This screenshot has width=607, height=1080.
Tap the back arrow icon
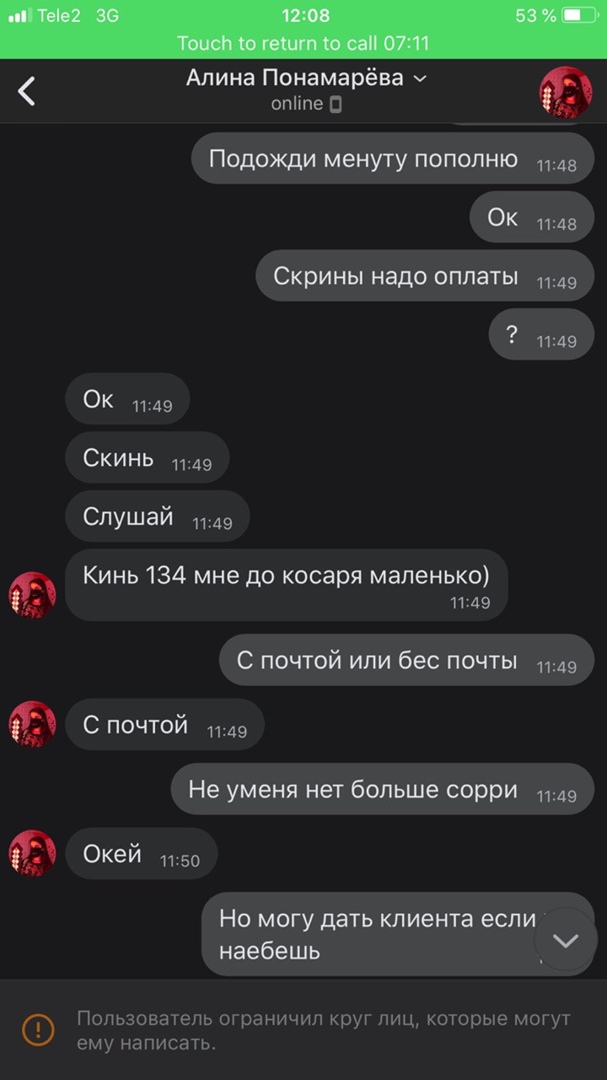pos(26,91)
